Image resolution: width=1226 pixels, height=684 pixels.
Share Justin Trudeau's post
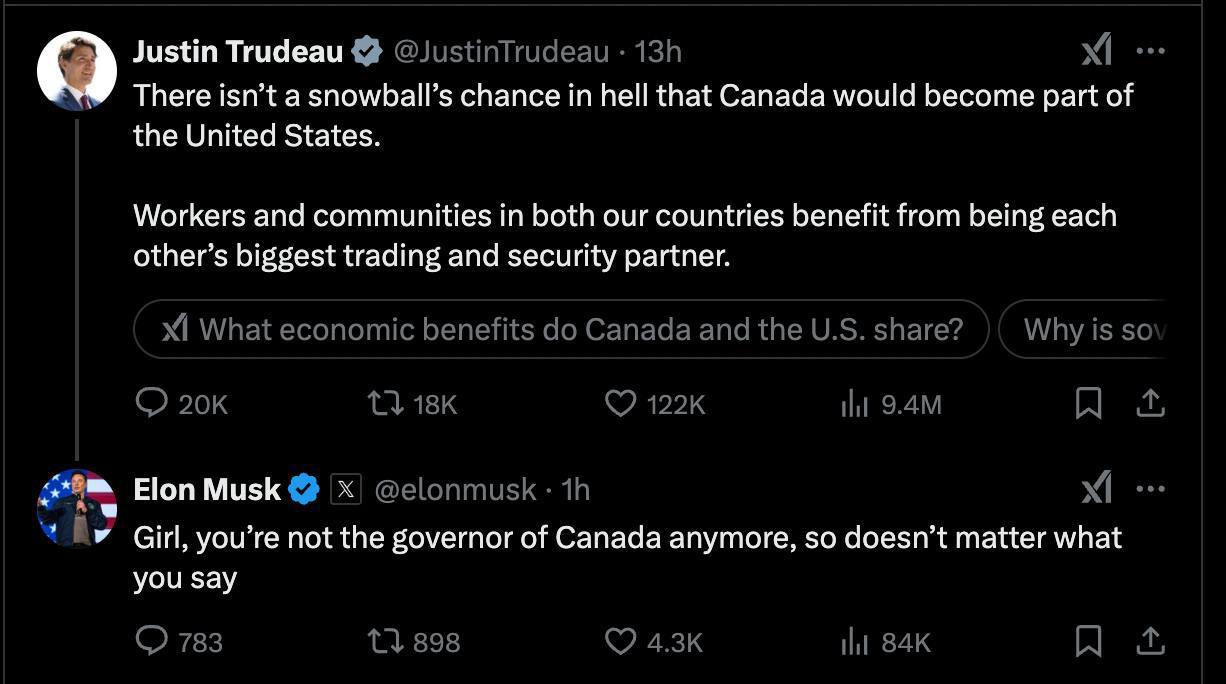click(1151, 403)
